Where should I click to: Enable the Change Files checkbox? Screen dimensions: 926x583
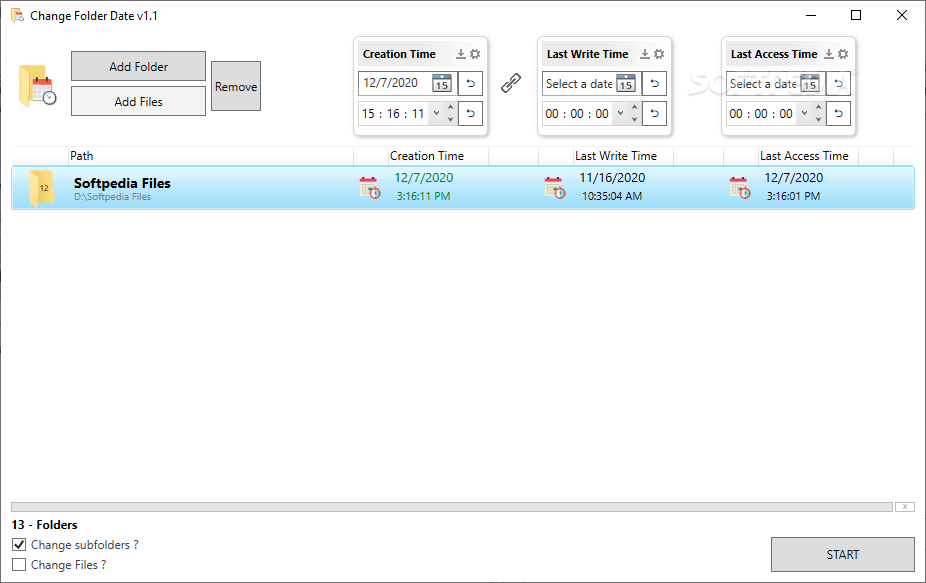[19, 565]
